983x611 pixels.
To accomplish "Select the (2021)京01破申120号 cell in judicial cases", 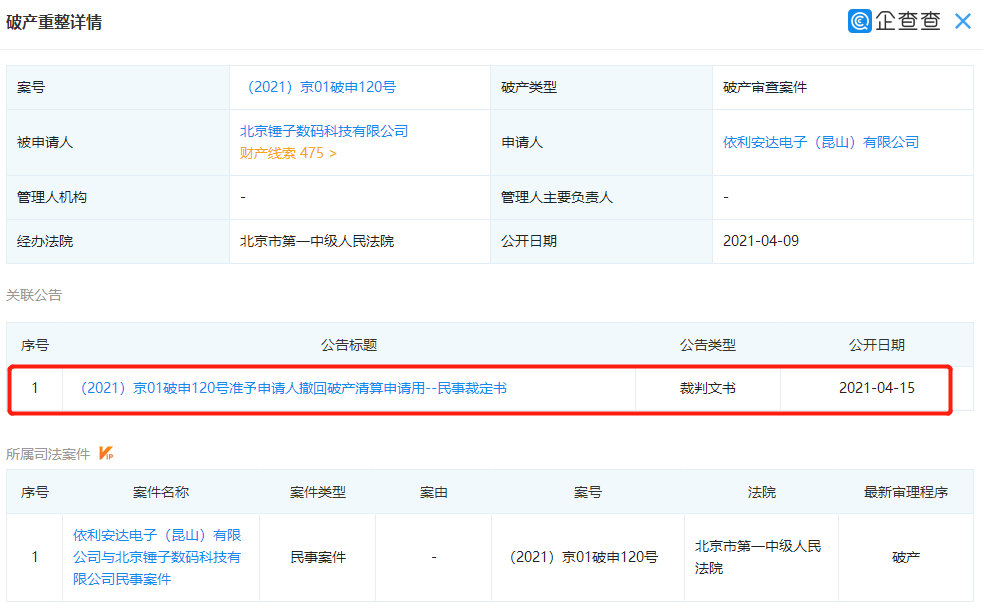I will coord(587,557).
